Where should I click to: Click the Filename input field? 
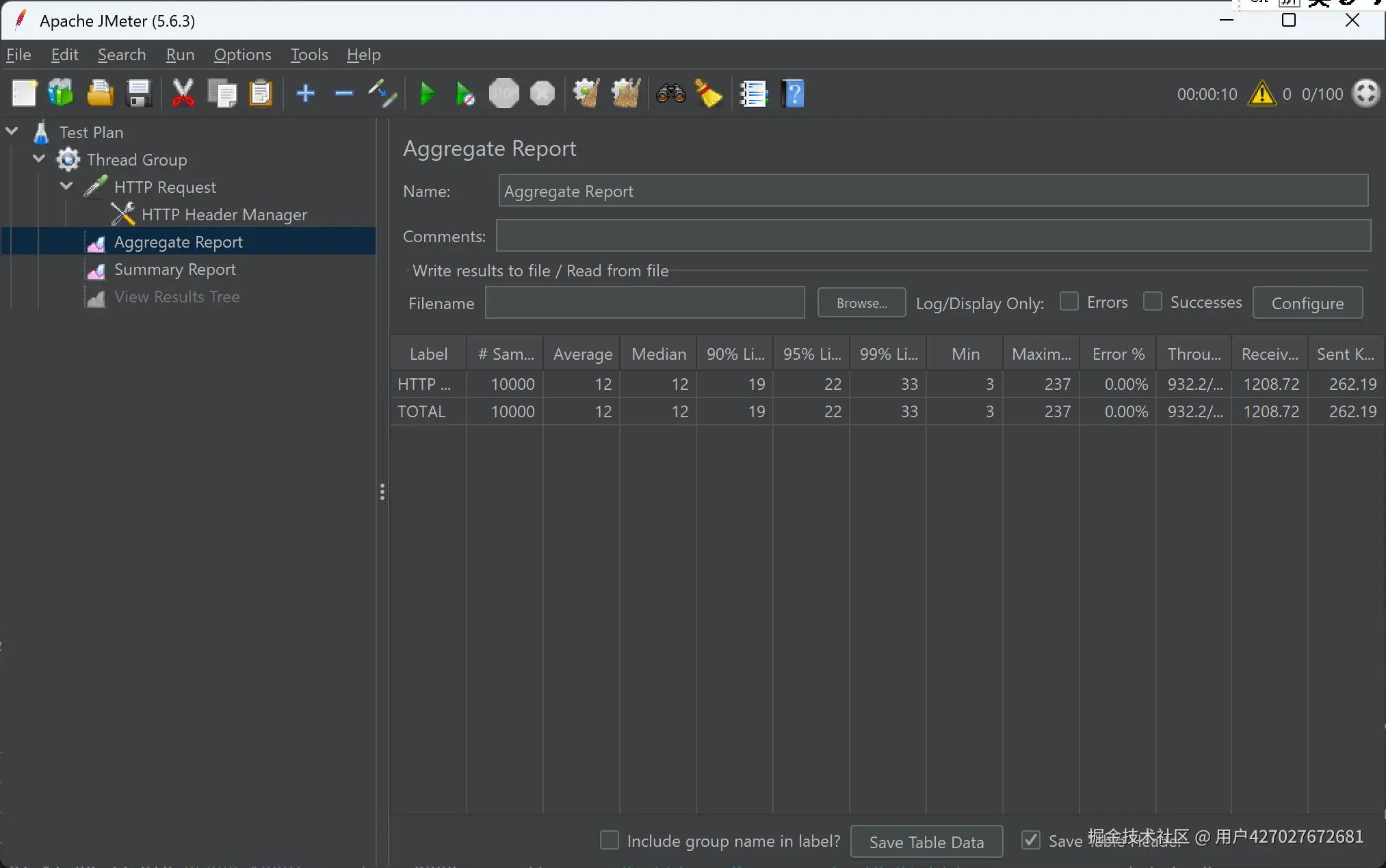click(644, 303)
